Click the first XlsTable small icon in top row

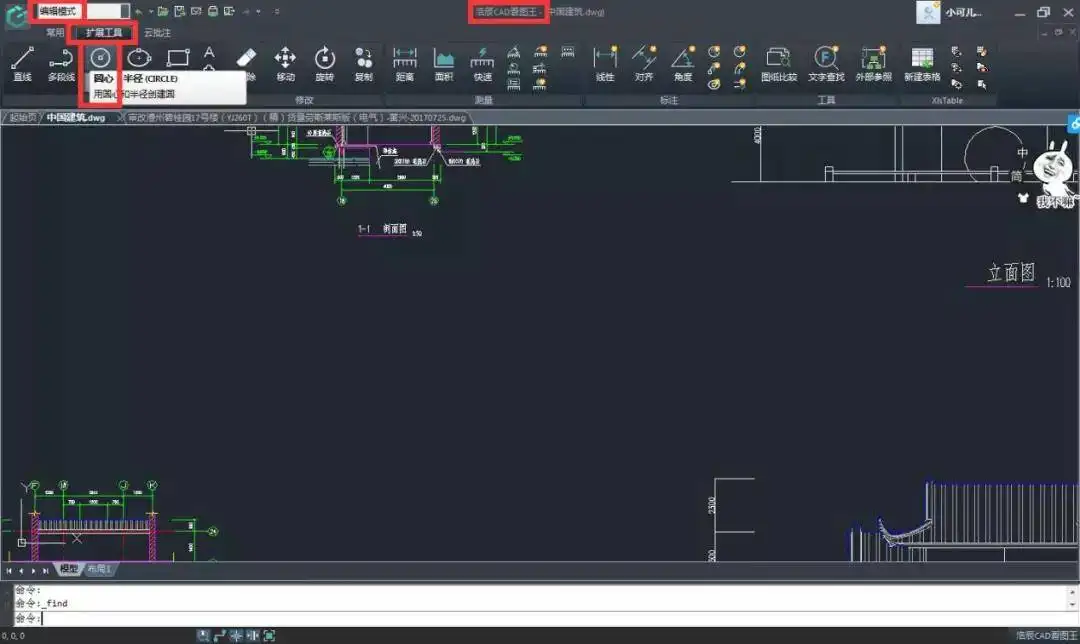pyautogui.click(x=955, y=51)
